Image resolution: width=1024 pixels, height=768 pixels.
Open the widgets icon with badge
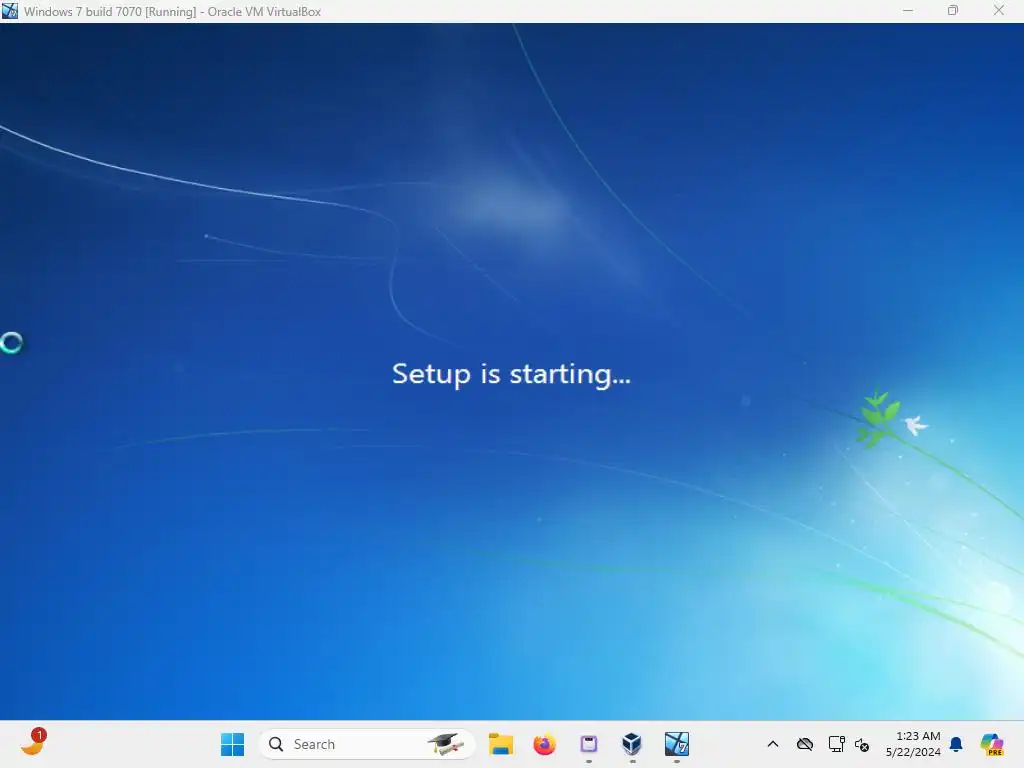pyautogui.click(x=33, y=742)
